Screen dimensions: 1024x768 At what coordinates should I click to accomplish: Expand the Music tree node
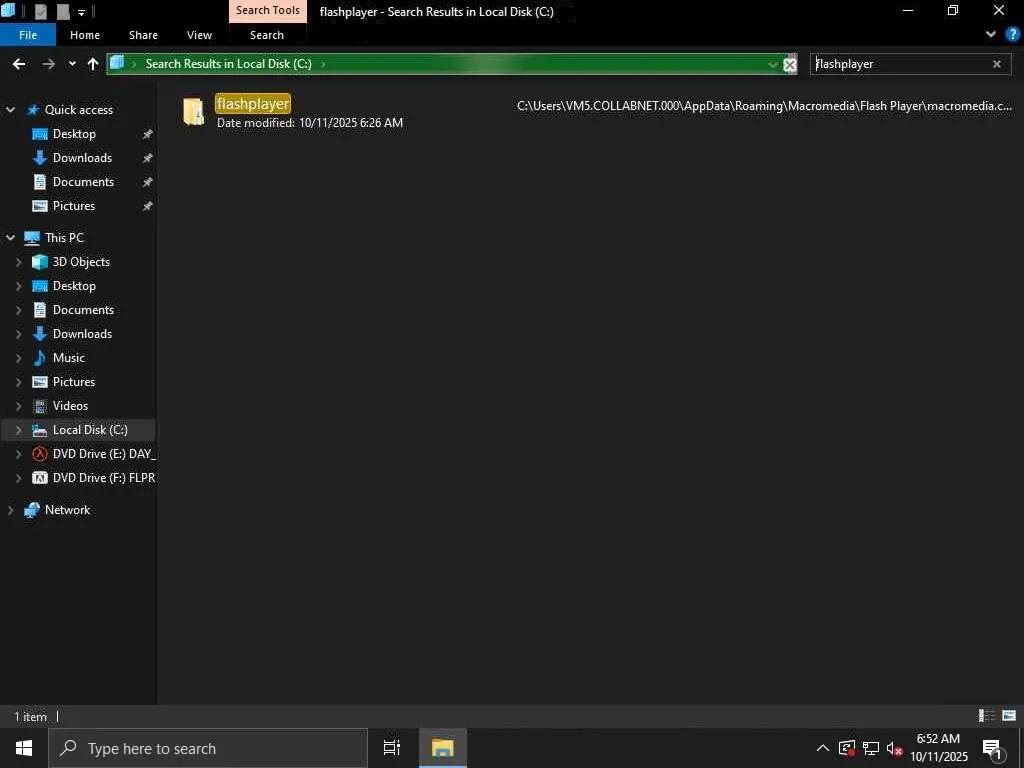pyautogui.click(x=18, y=358)
